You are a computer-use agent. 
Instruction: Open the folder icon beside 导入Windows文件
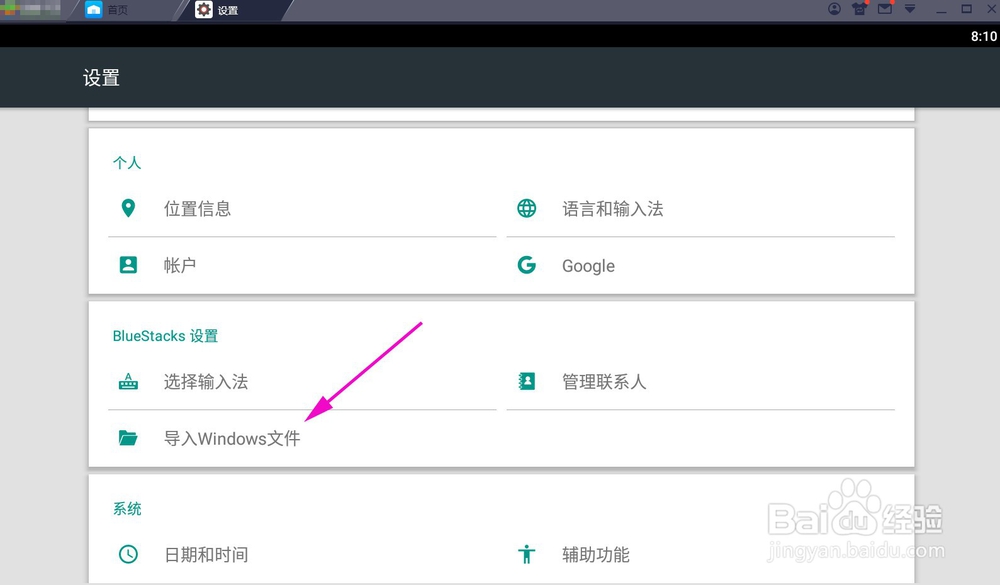click(128, 438)
